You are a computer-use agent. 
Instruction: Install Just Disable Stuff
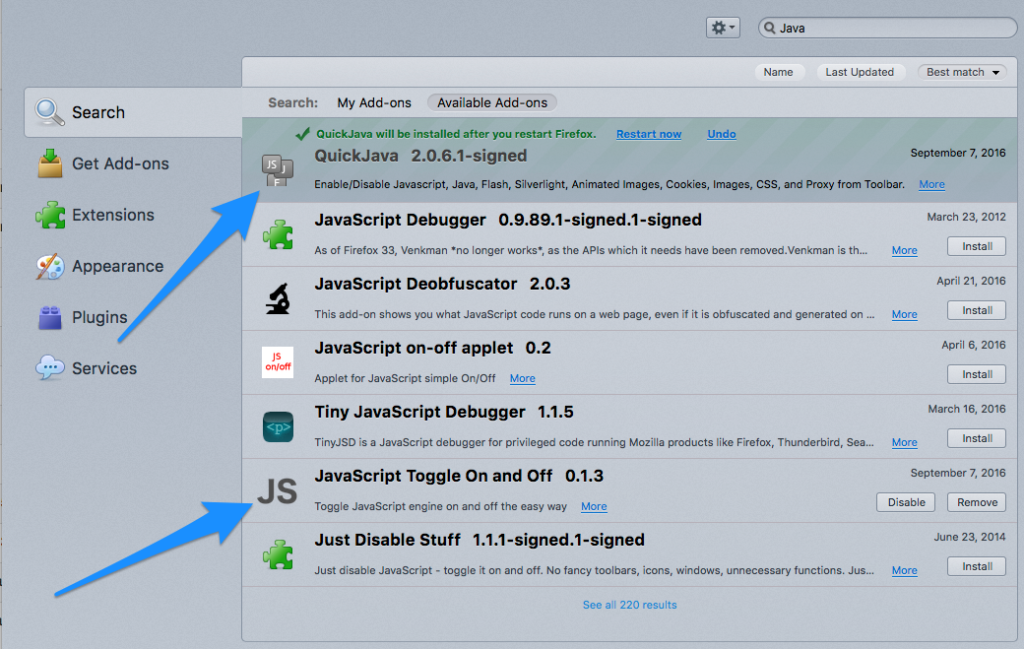[x=976, y=566]
